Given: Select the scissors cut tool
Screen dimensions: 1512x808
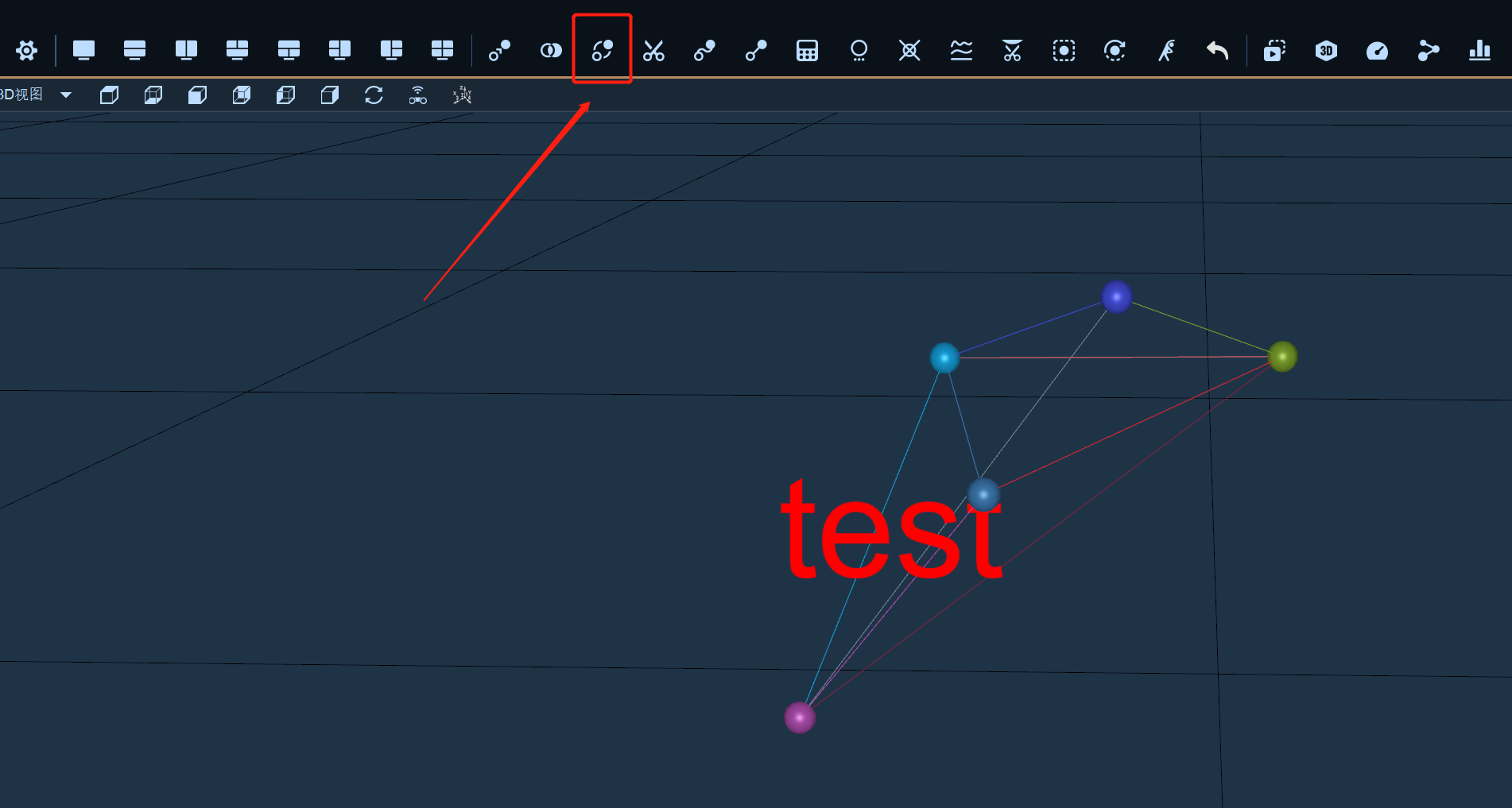Looking at the screenshot, I should (x=653, y=51).
